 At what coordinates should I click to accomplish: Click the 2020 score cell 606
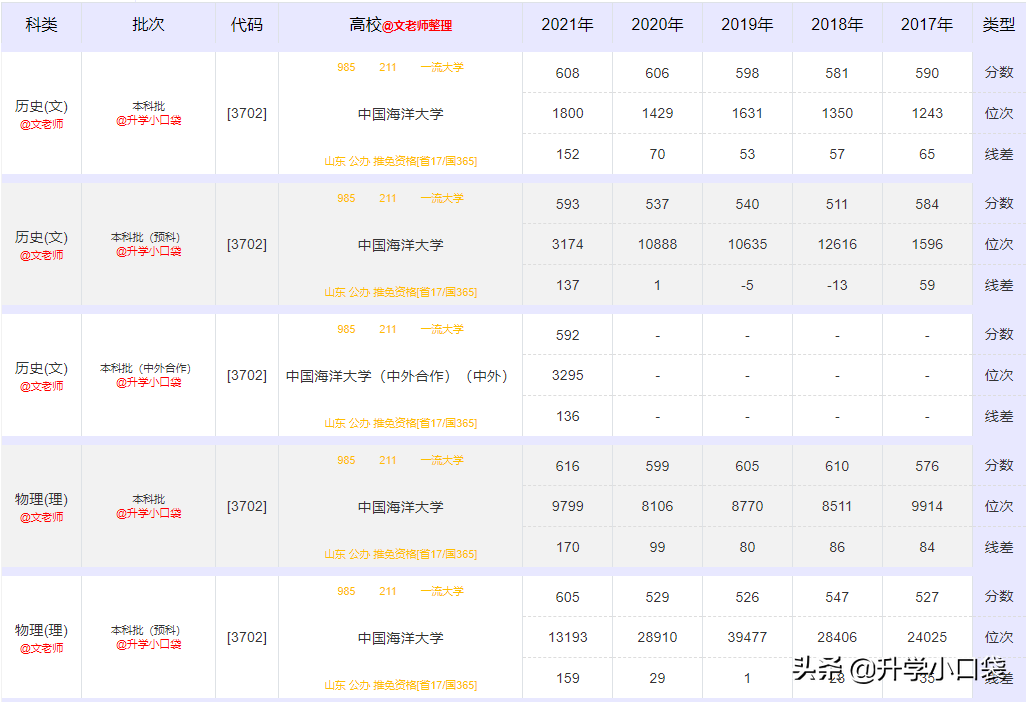[x=657, y=73]
